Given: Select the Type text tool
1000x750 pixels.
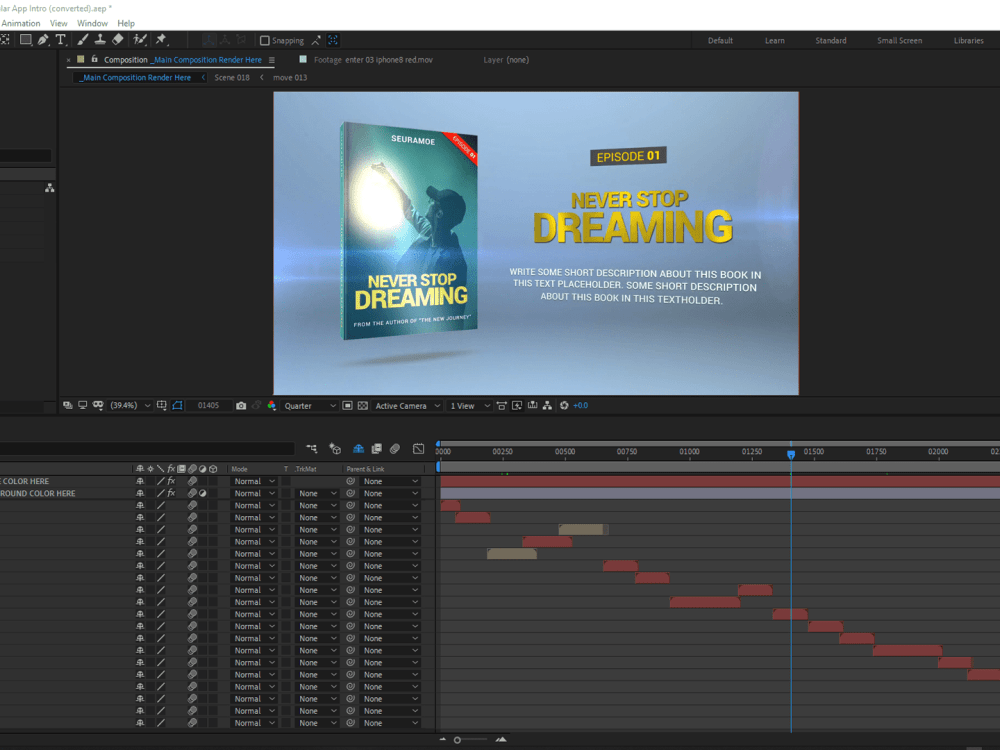Looking at the screenshot, I should [61, 40].
